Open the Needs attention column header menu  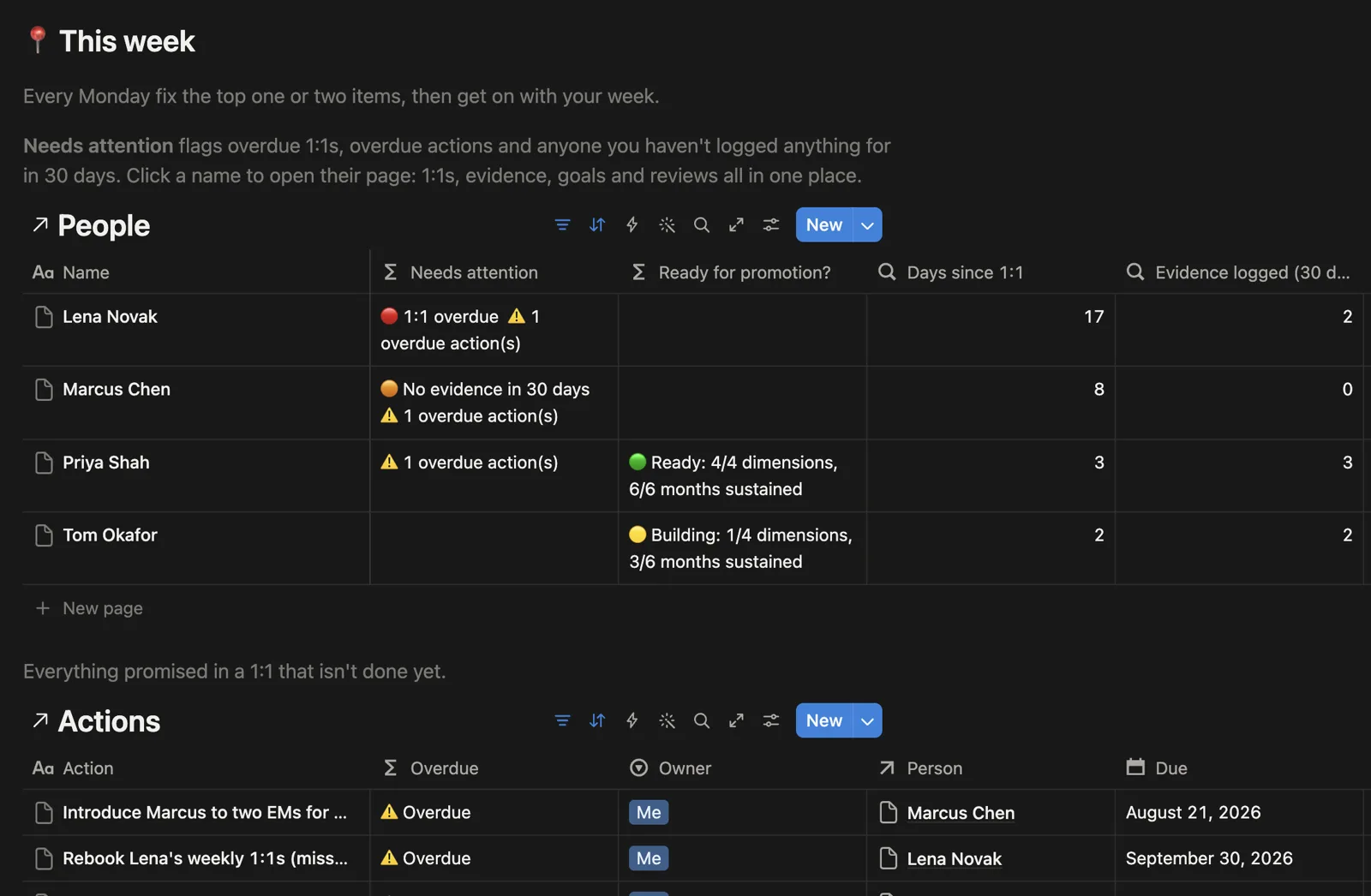(494, 272)
